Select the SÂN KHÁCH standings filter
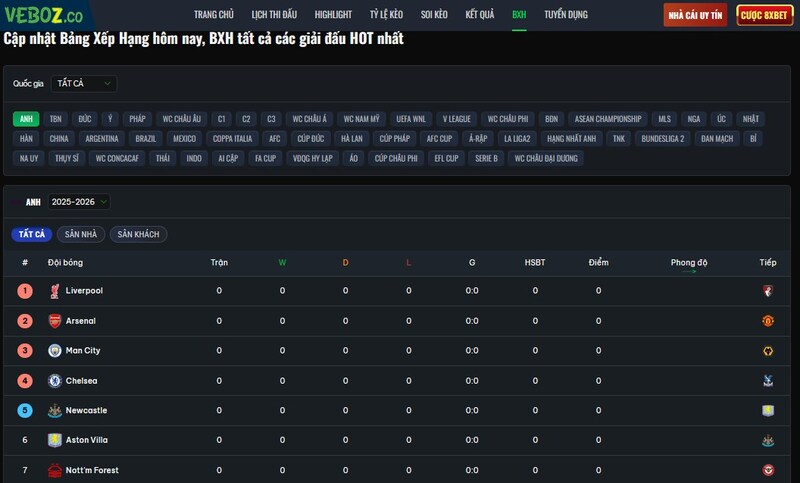 (x=138, y=234)
